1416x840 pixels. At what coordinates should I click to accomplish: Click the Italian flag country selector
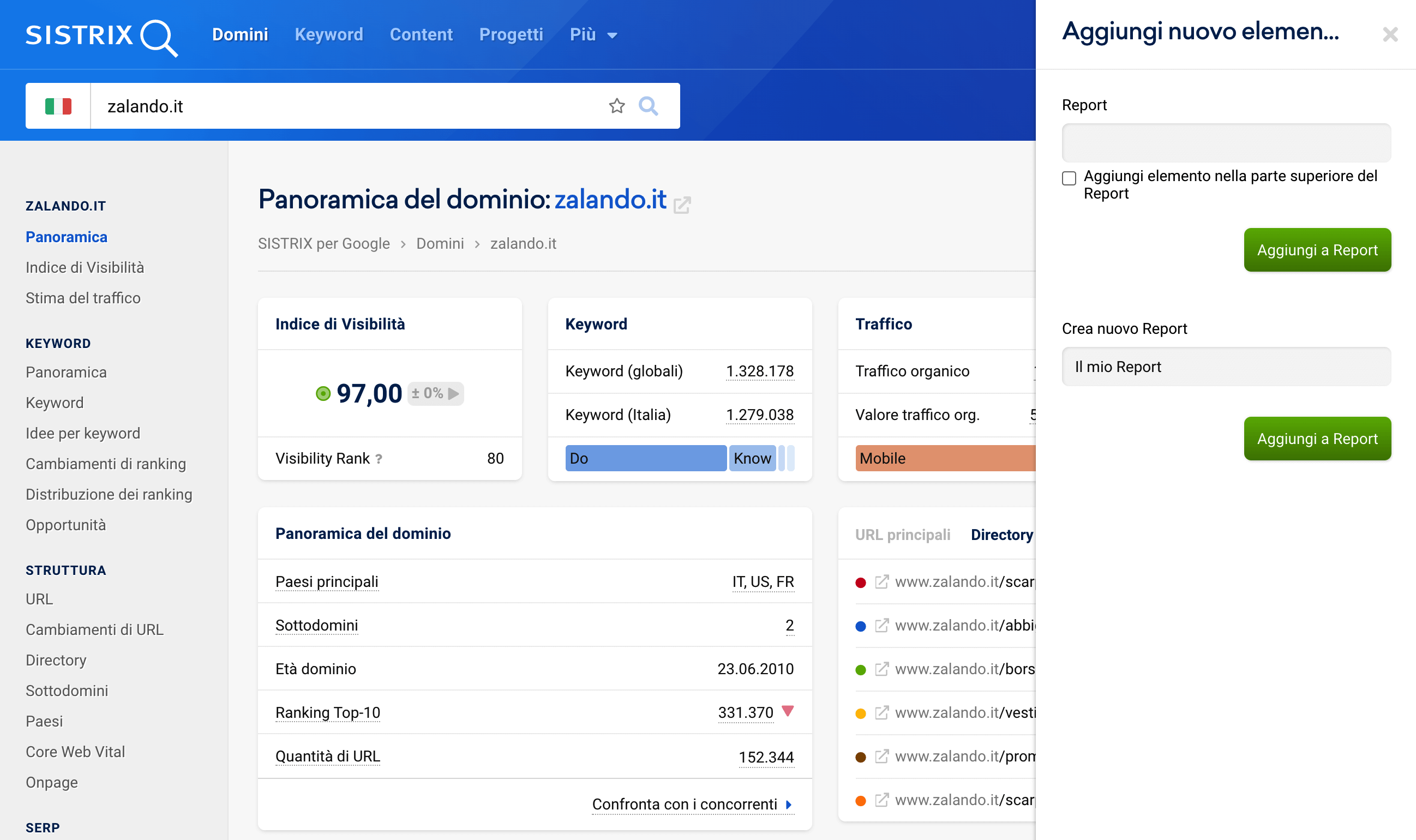(x=58, y=106)
